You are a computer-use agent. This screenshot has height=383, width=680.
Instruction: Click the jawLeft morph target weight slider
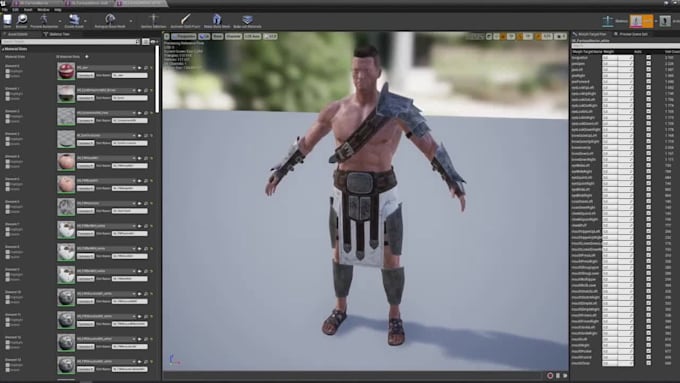click(618, 69)
